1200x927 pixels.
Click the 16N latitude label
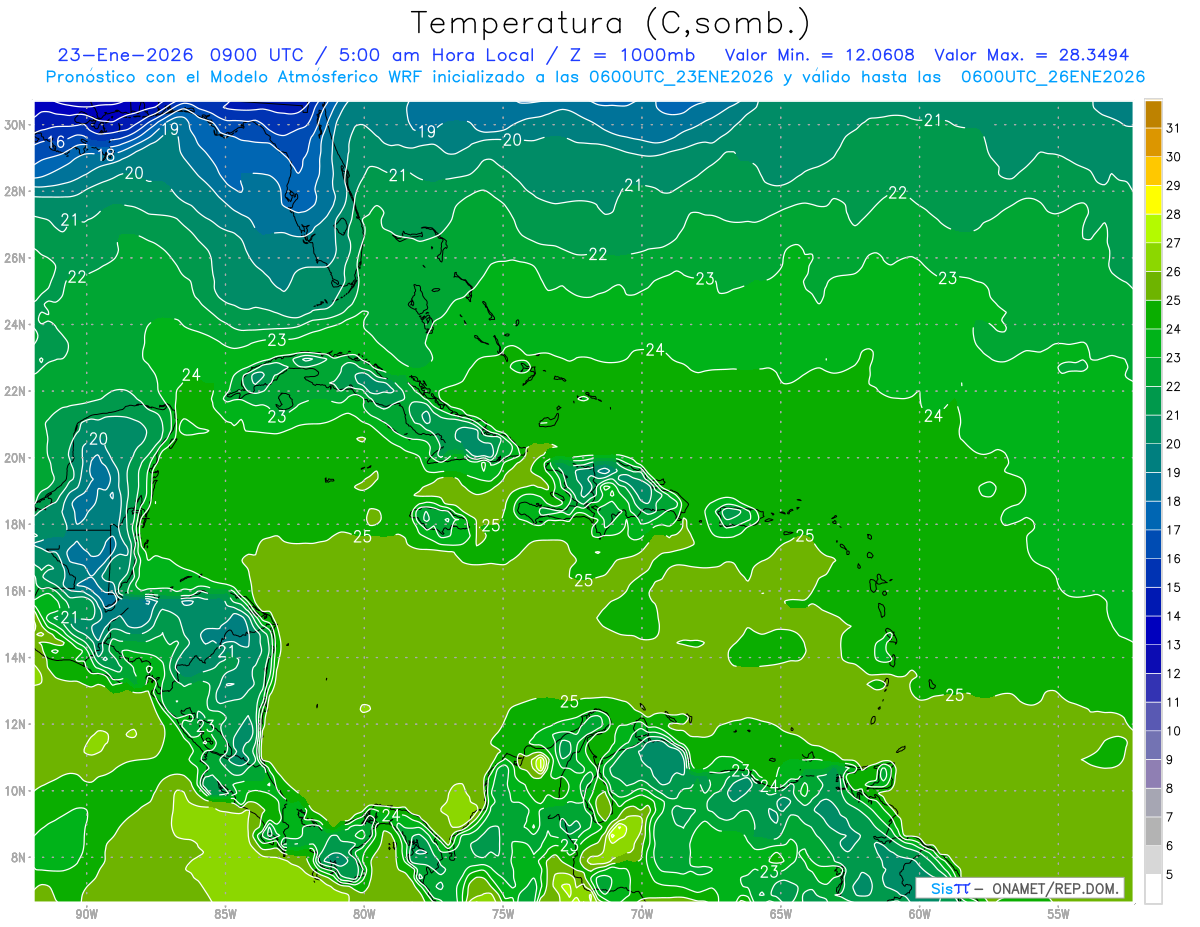[17, 591]
